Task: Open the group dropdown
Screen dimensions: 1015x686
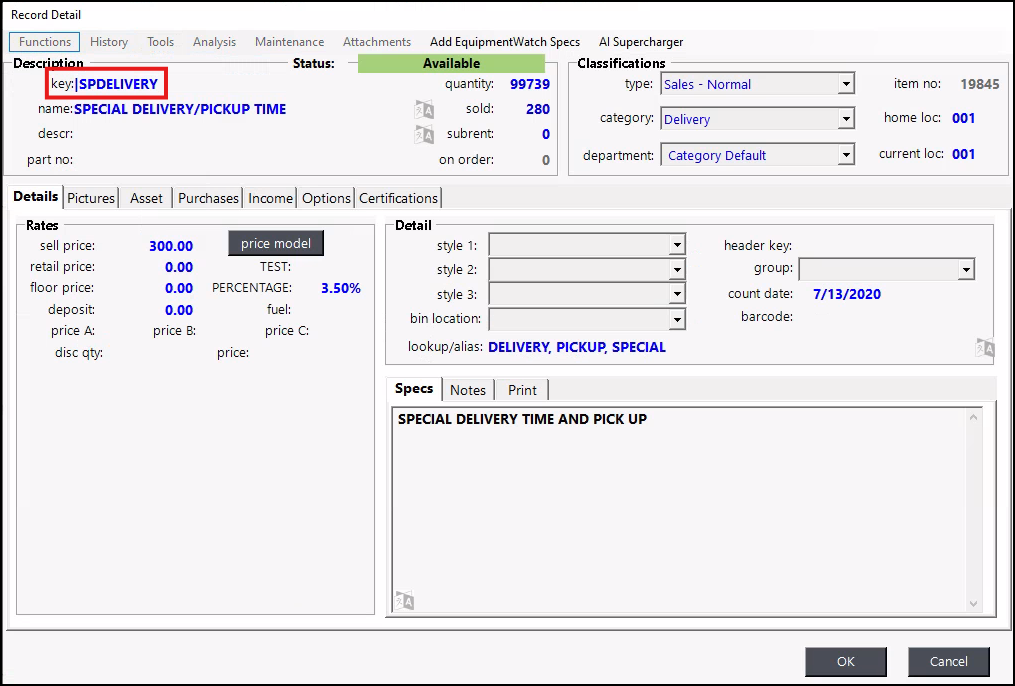Action: [x=965, y=269]
